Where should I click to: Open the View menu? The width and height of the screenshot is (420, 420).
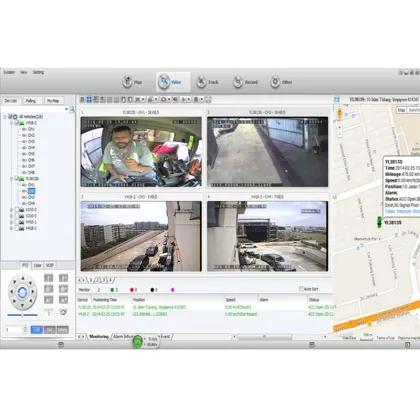(x=23, y=72)
